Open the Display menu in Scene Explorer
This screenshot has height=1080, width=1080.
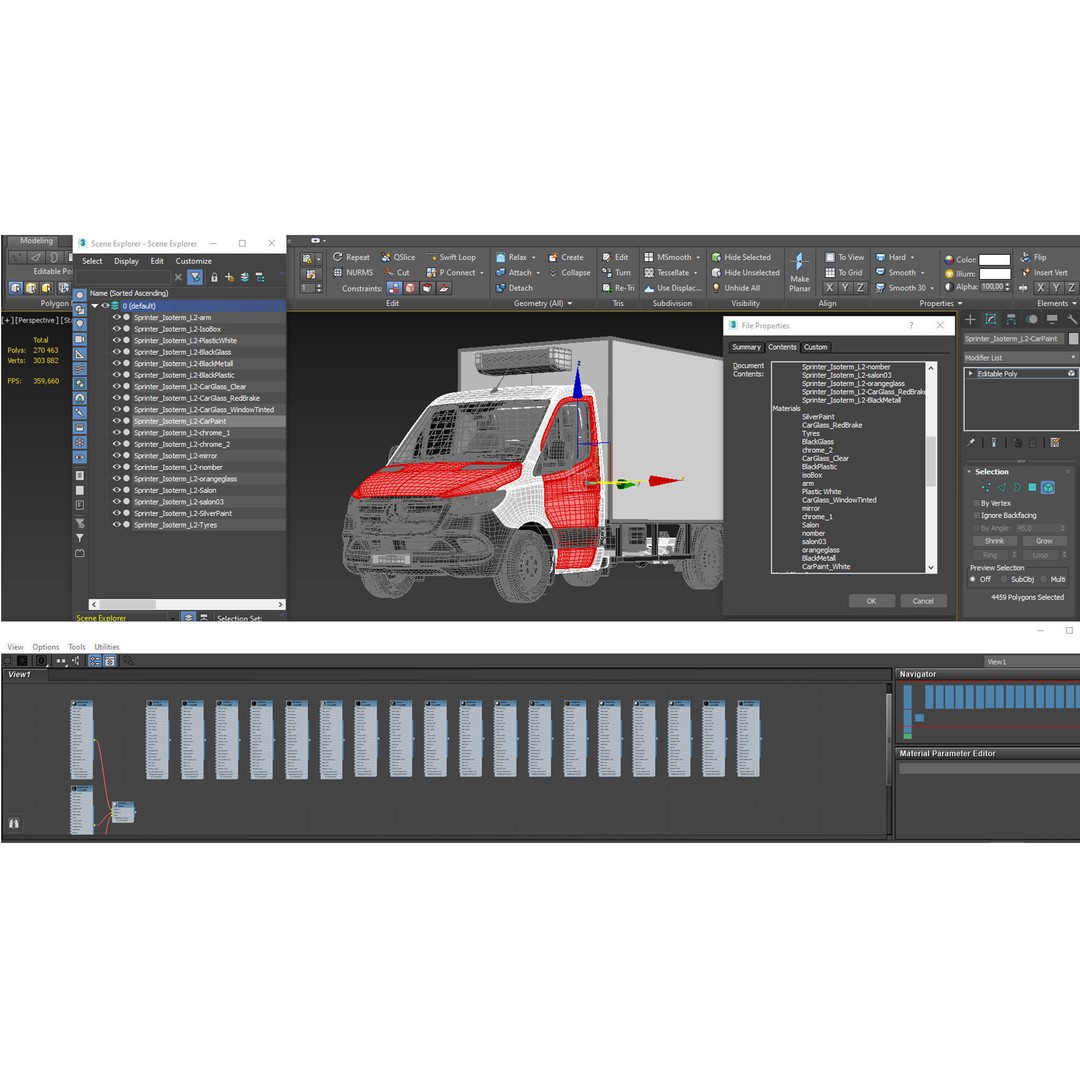click(x=126, y=260)
